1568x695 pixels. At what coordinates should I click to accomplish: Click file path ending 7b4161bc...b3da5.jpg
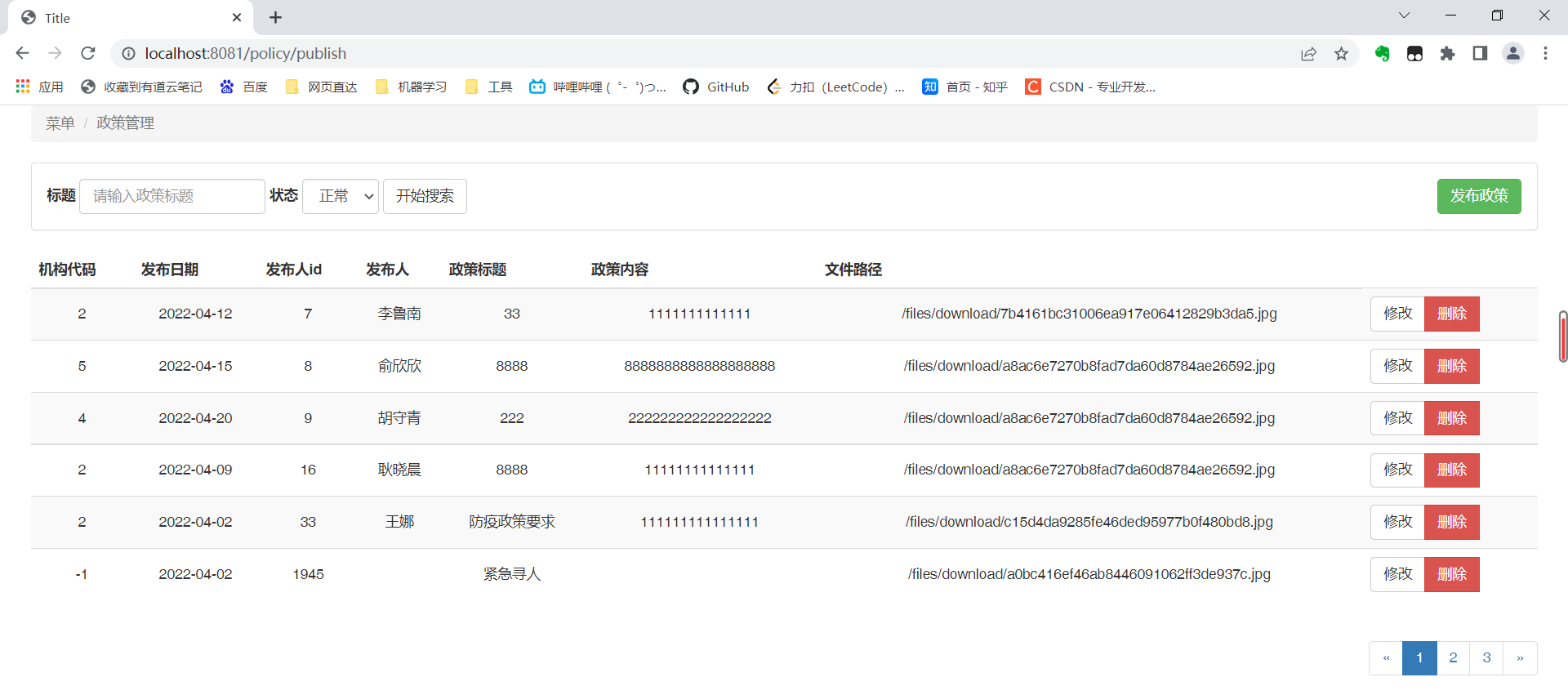click(x=1089, y=314)
